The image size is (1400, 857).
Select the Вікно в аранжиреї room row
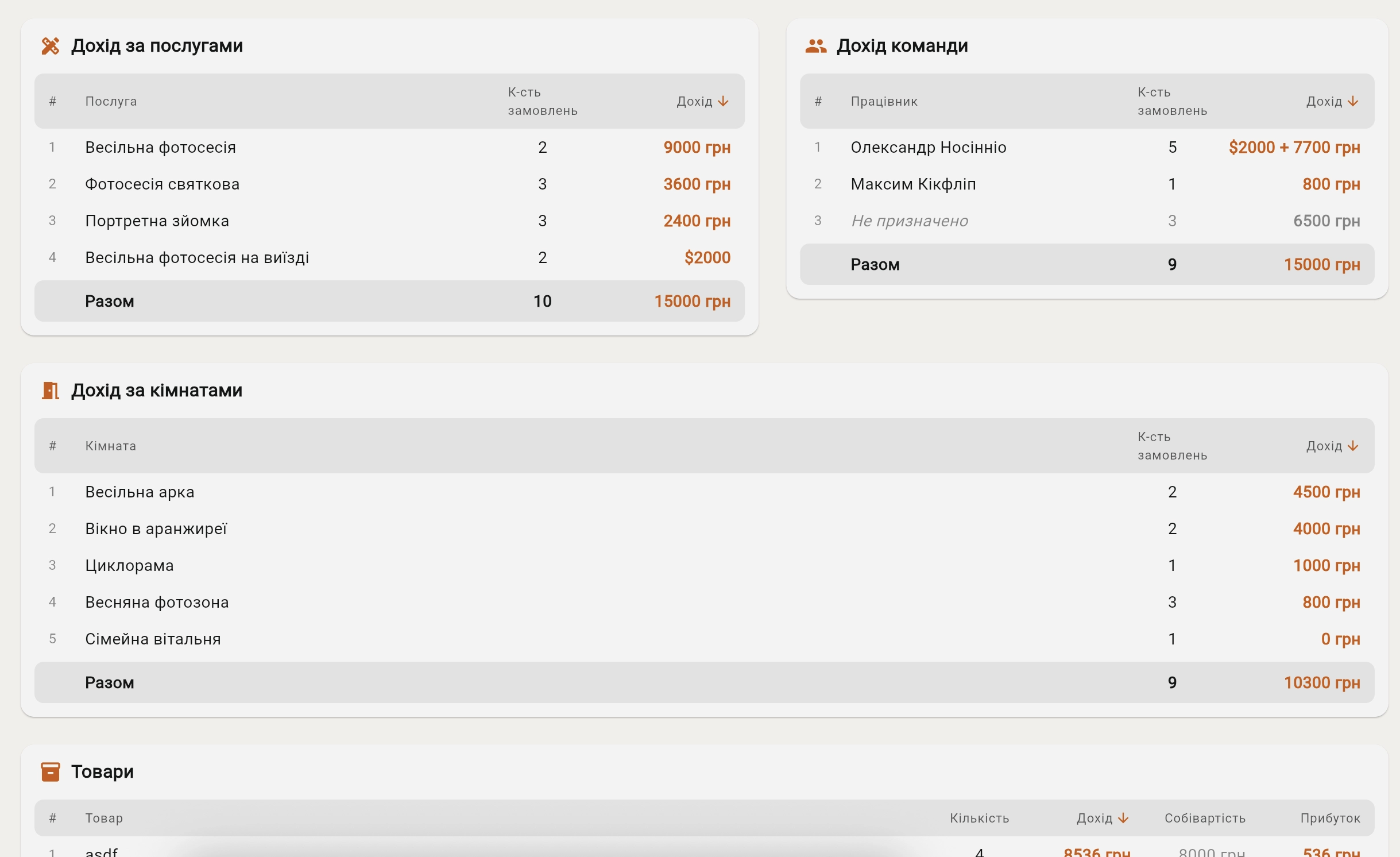pos(705,529)
